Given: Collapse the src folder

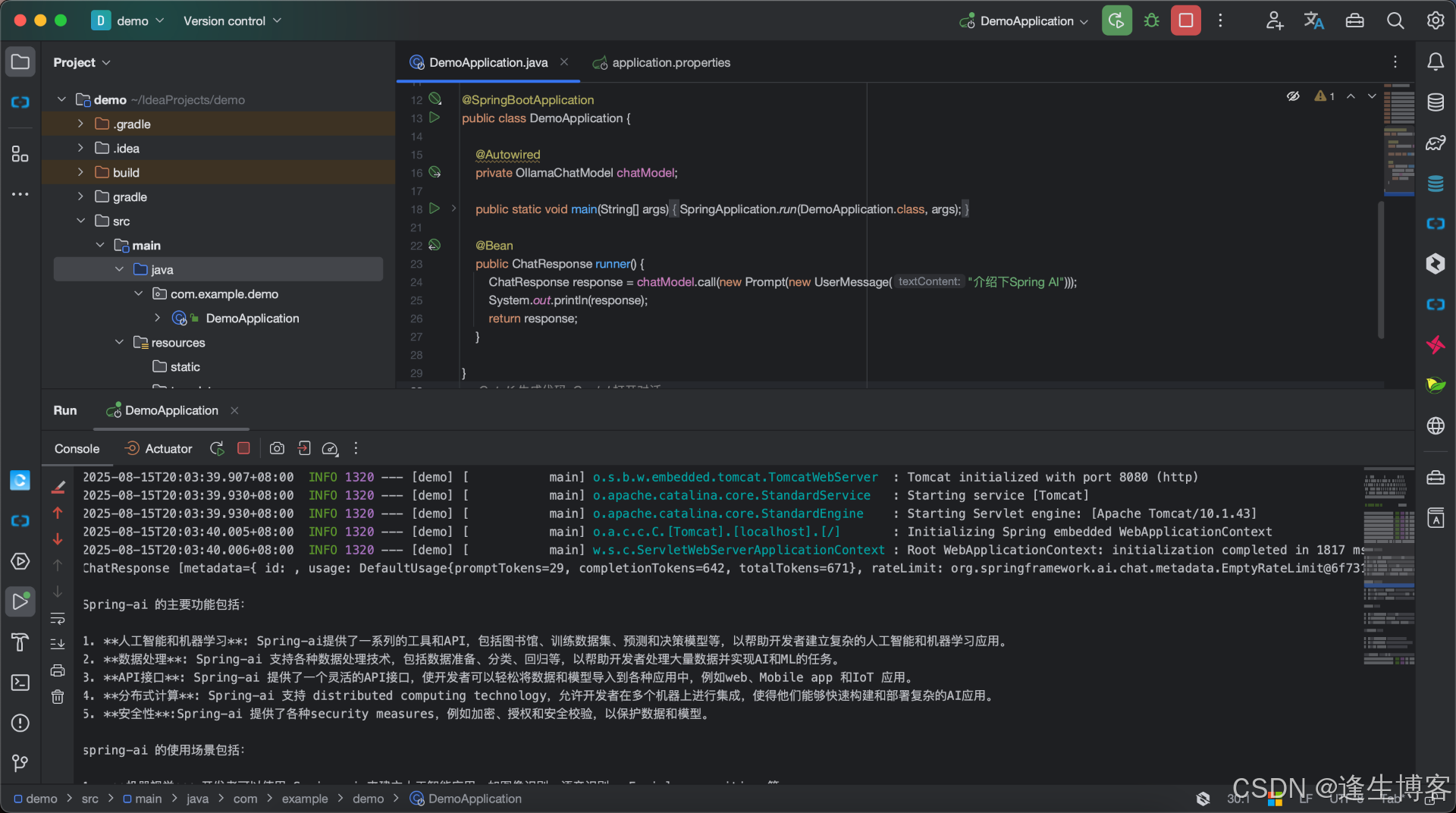Looking at the screenshot, I should pos(80,221).
